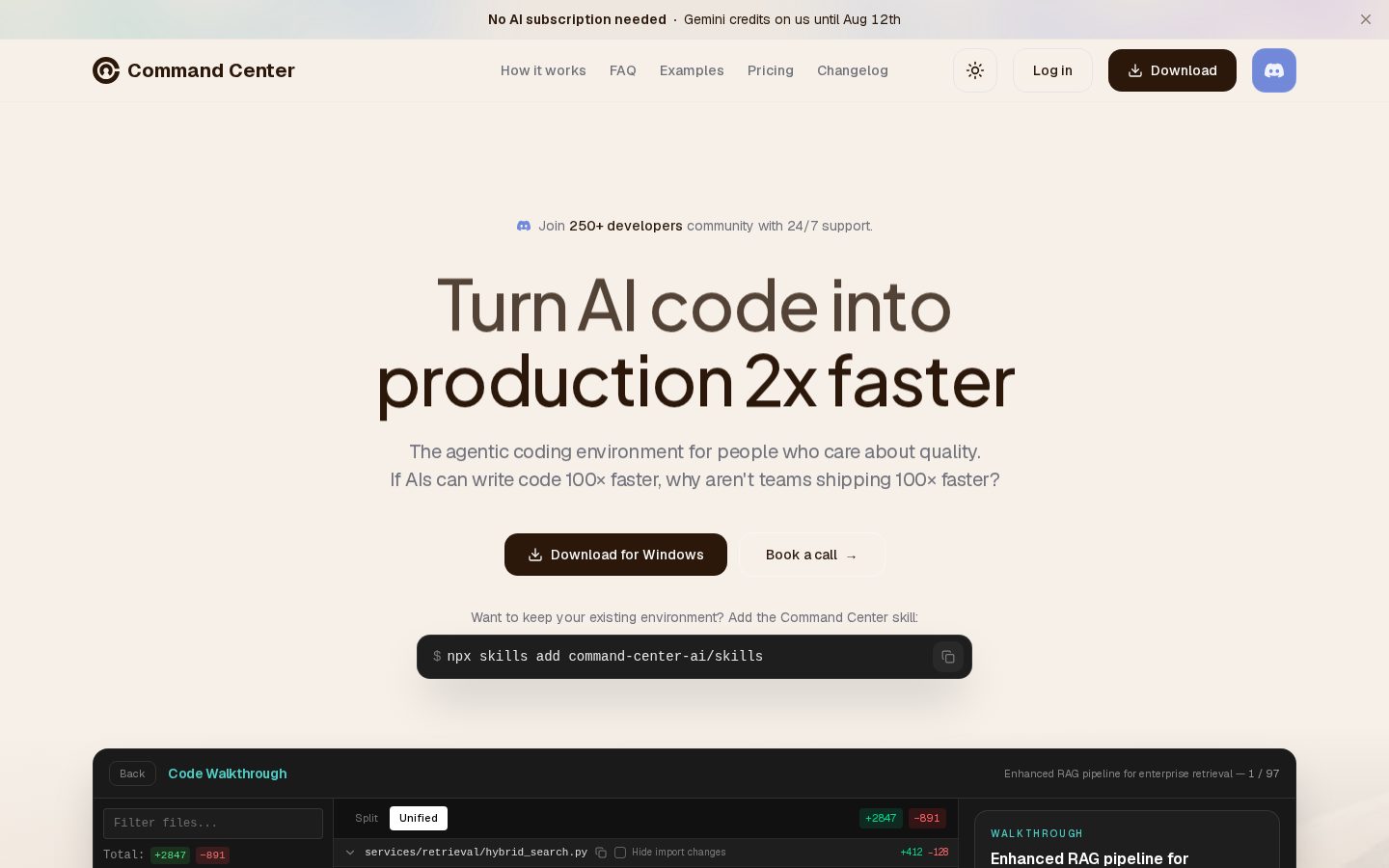Click the -891 deletions badge in diff toolbar

point(927,818)
